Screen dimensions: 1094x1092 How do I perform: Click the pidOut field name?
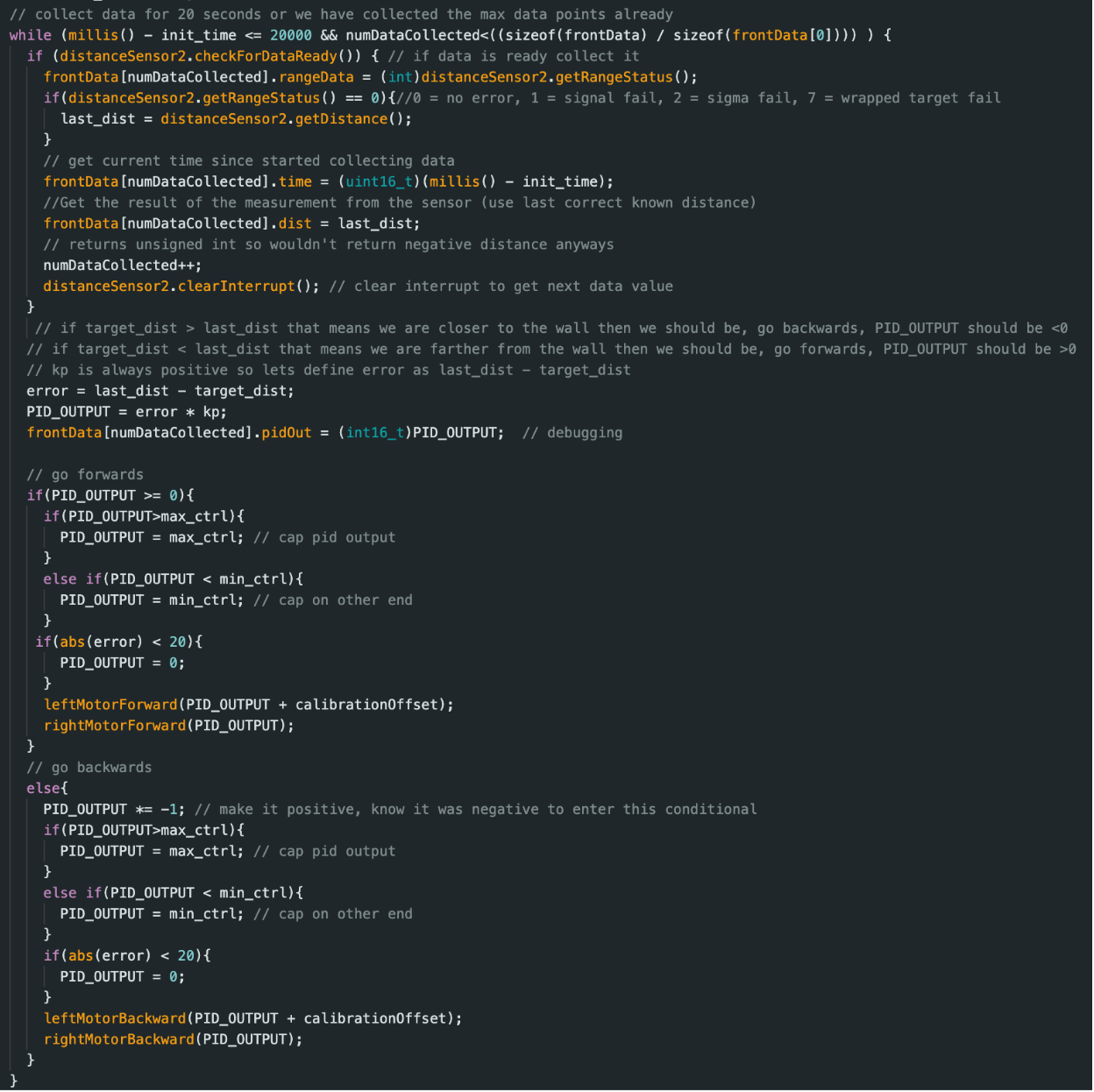coord(287,433)
